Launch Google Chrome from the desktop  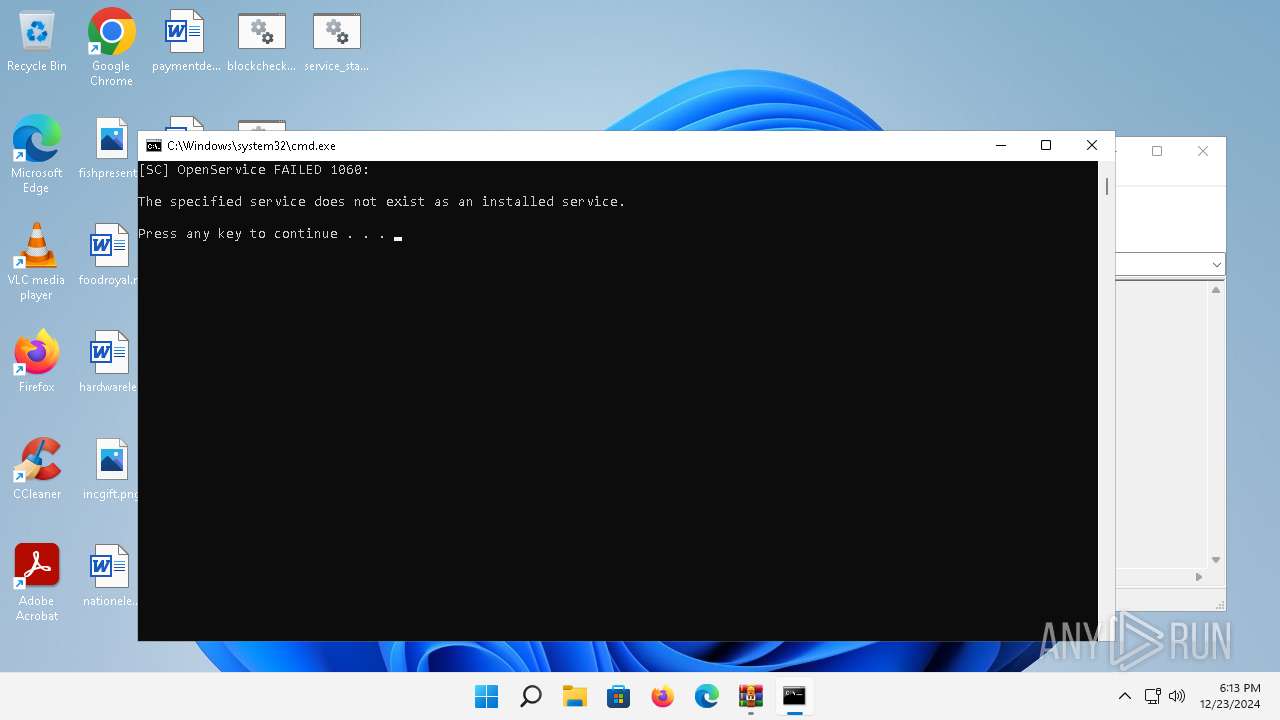[111, 47]
